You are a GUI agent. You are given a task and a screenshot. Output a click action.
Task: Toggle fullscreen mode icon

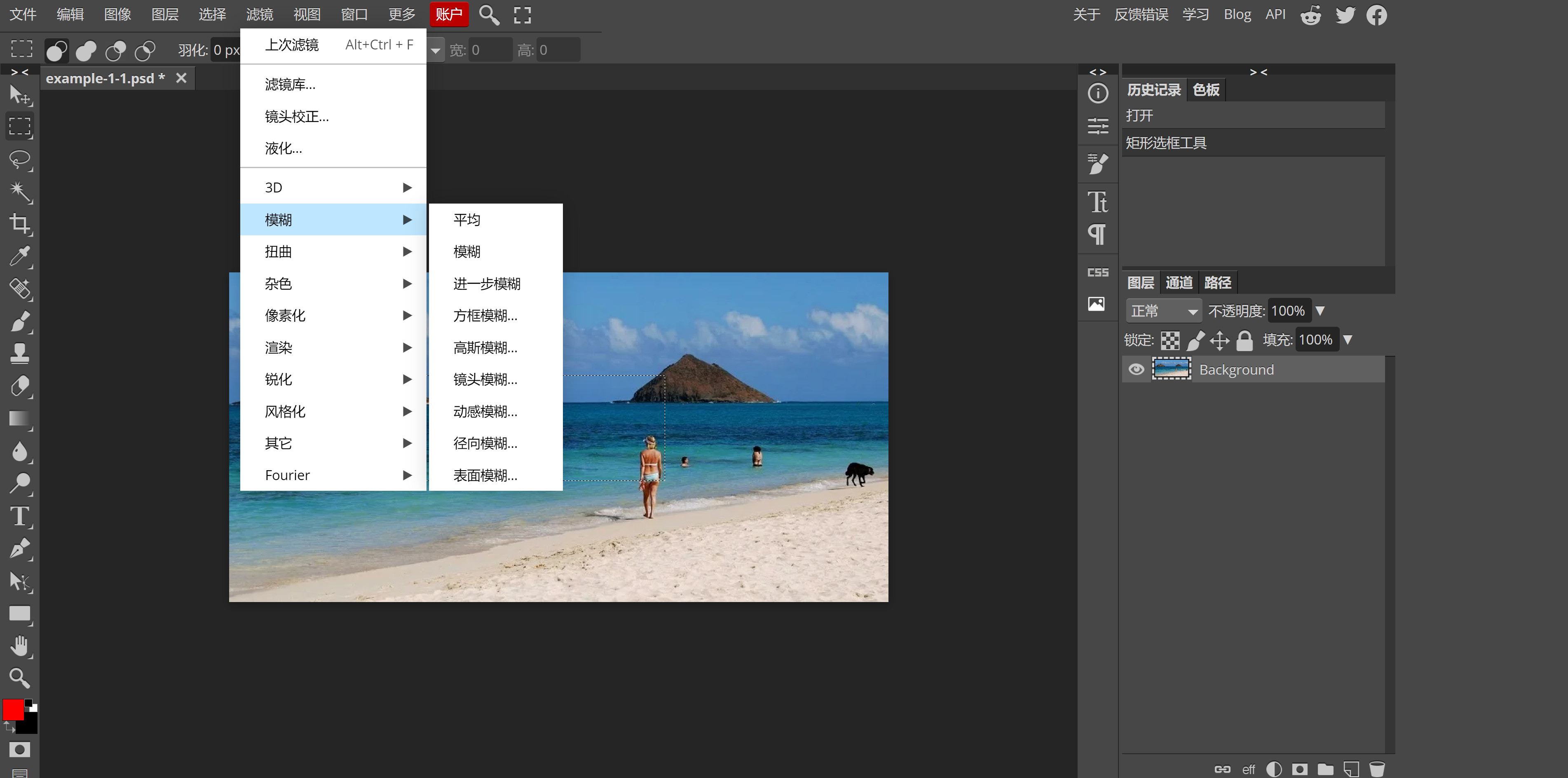point(522,14)
